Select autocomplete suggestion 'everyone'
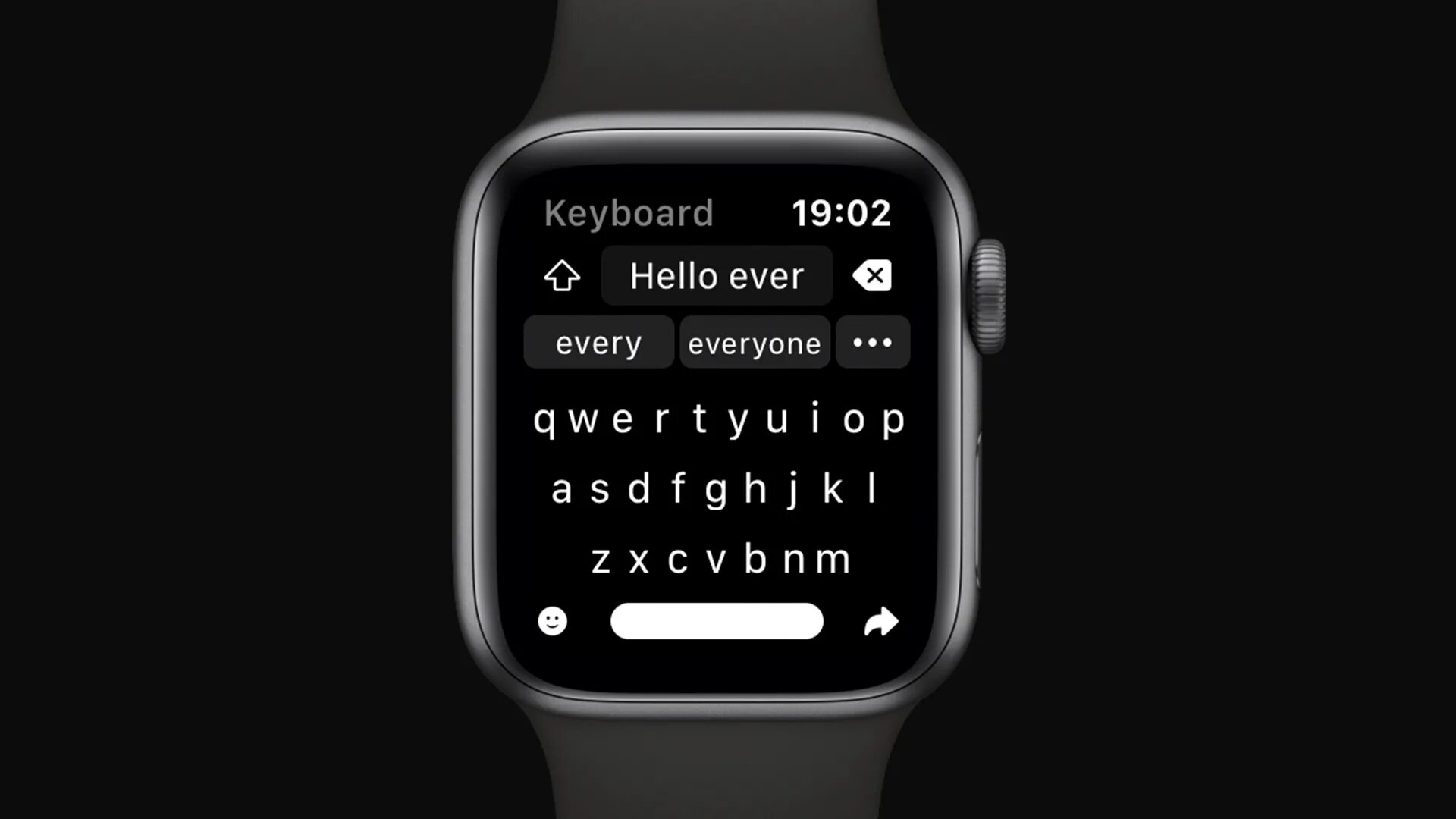The width and height of the screenshot is (1456, 819). tap(753, 343)
